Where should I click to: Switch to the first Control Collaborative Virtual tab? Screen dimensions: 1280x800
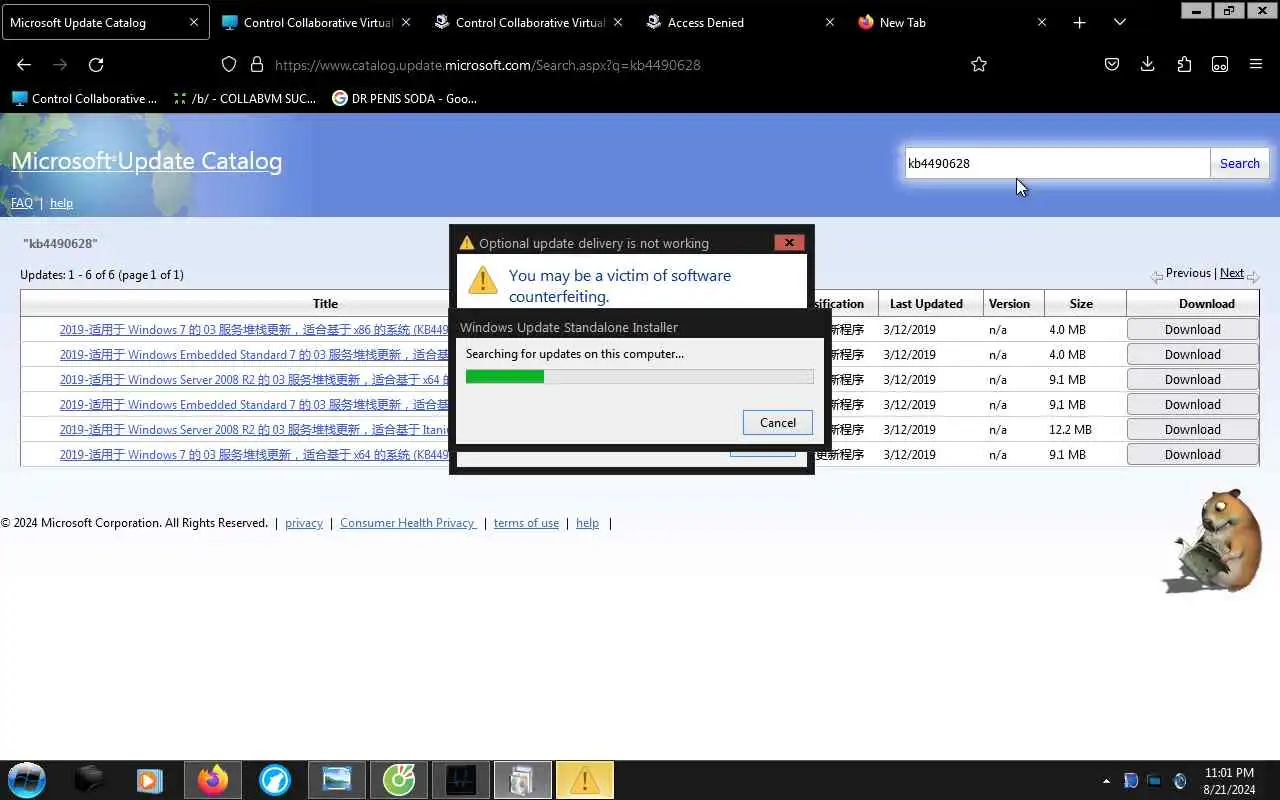317,22
